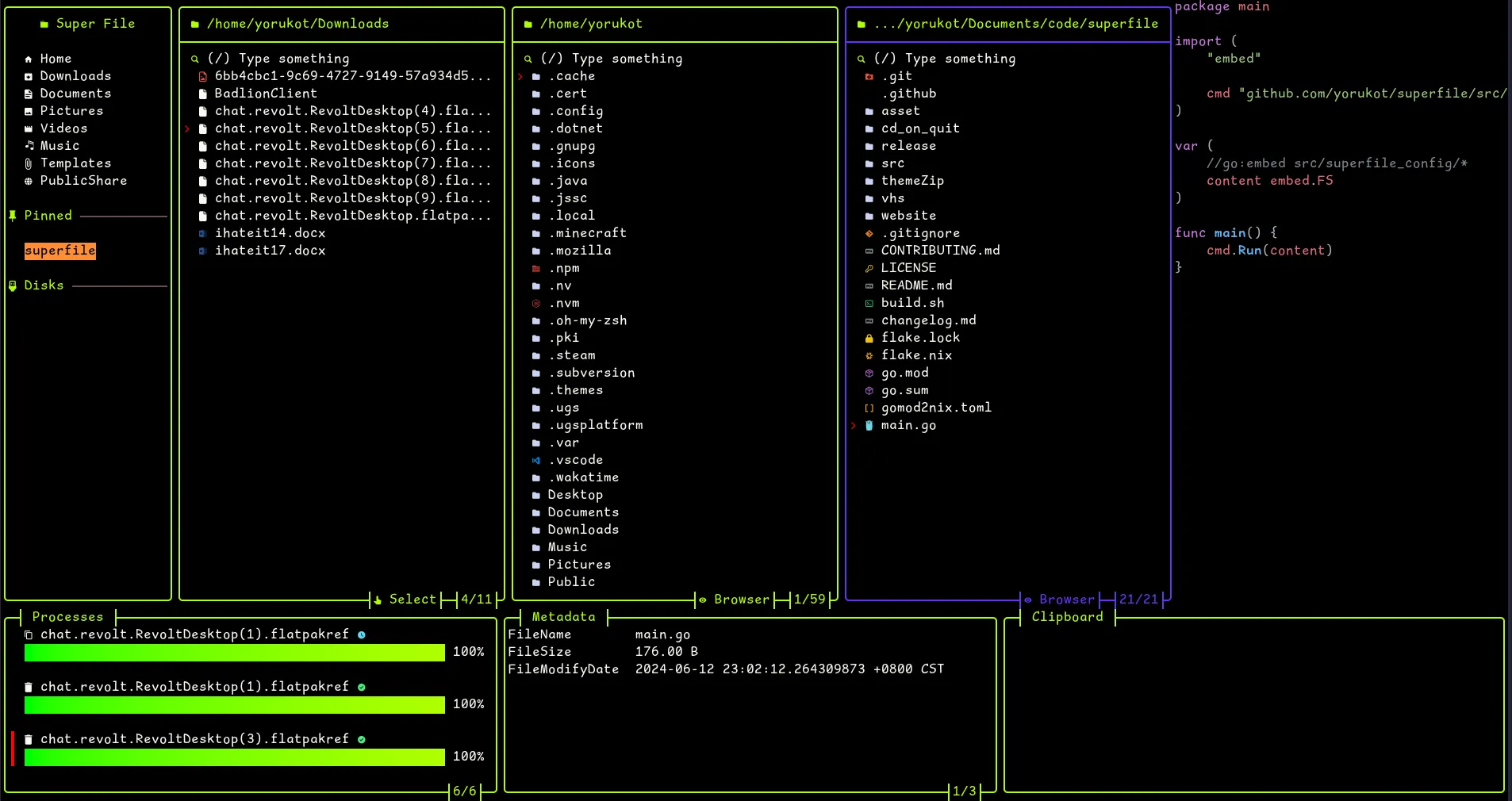Image resolution: width=1512 pixels, height=801 pixels.
Task: Select the Downloads icon in the sidebar
Action: point(27,75)
